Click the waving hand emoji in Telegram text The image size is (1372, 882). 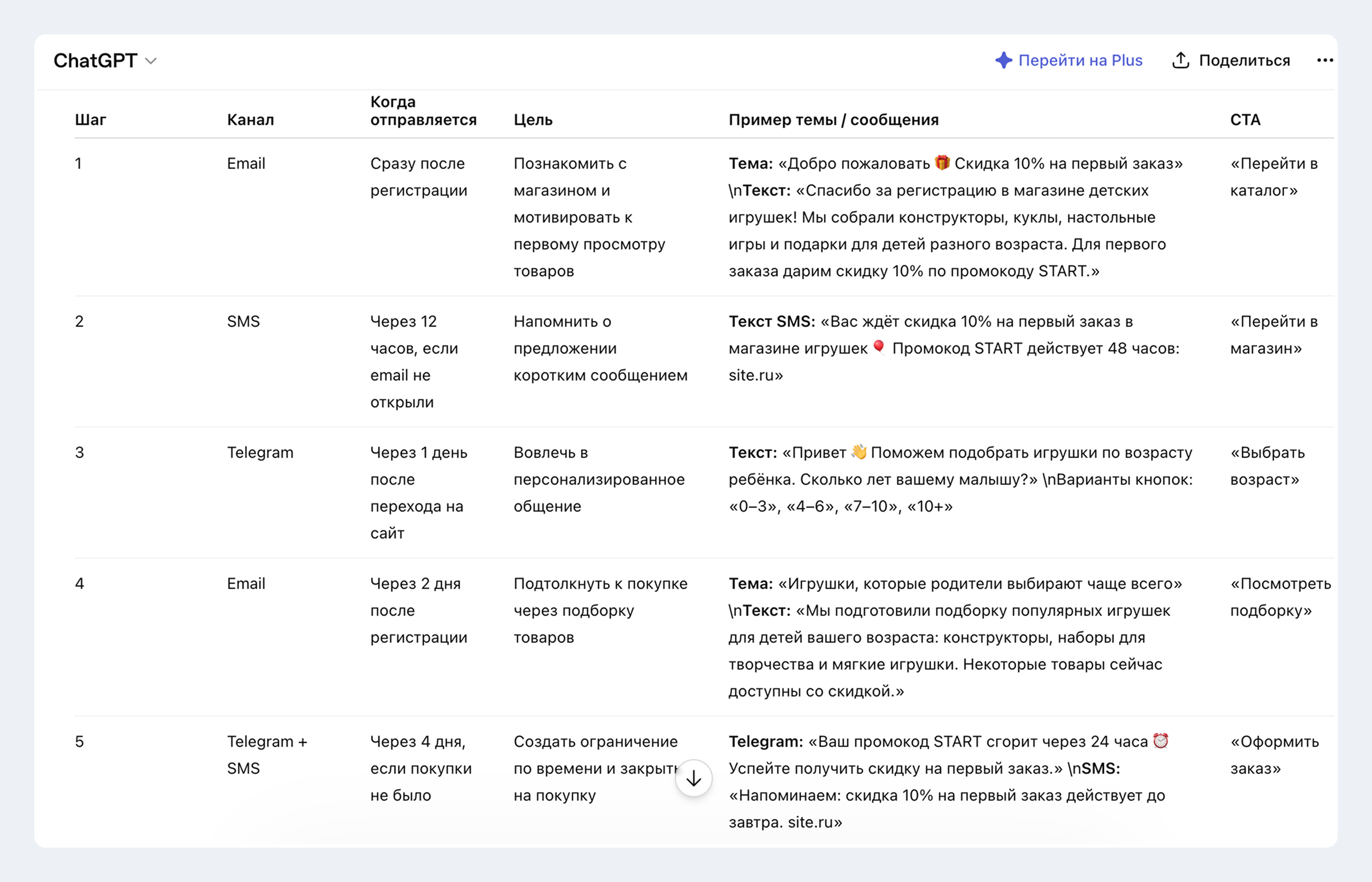pos(859,452)
